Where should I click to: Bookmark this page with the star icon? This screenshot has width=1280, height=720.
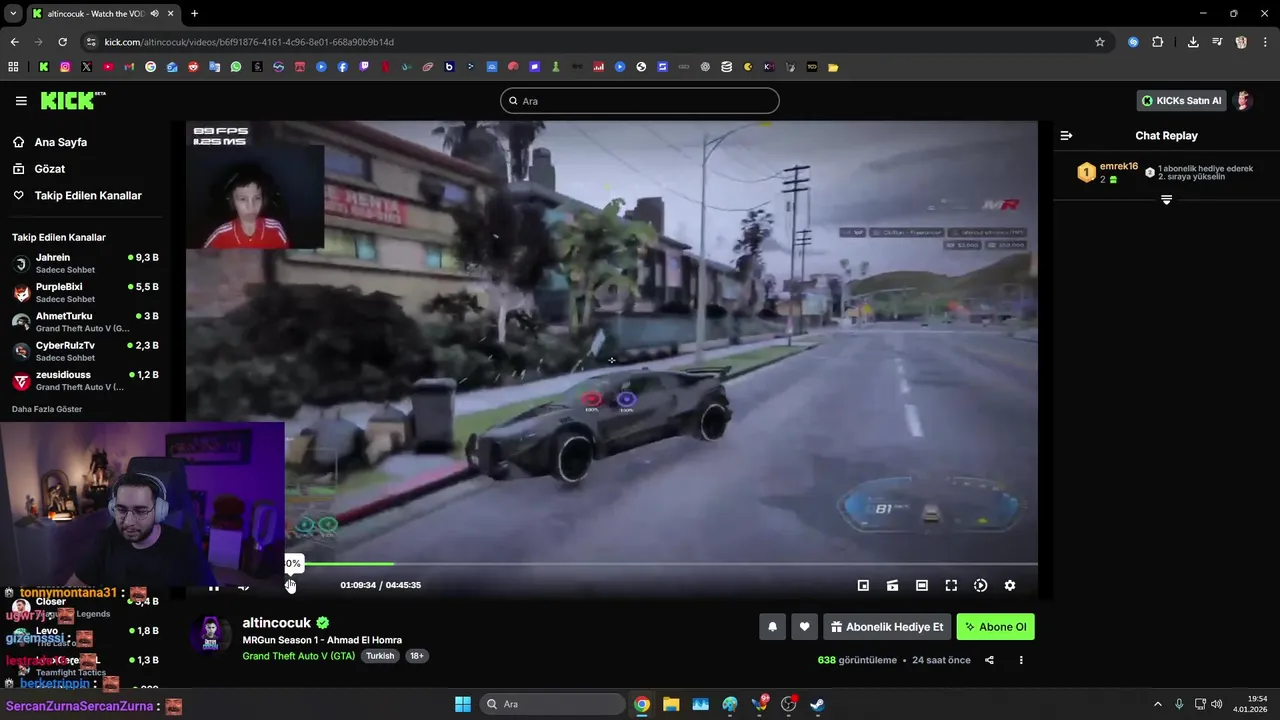[x=1100, y=42]
